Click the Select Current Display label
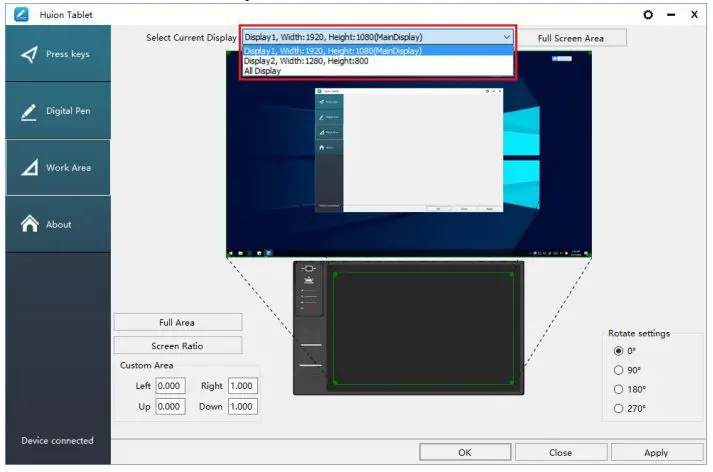Screen dimensions: 713x472 tap(191, 38)
